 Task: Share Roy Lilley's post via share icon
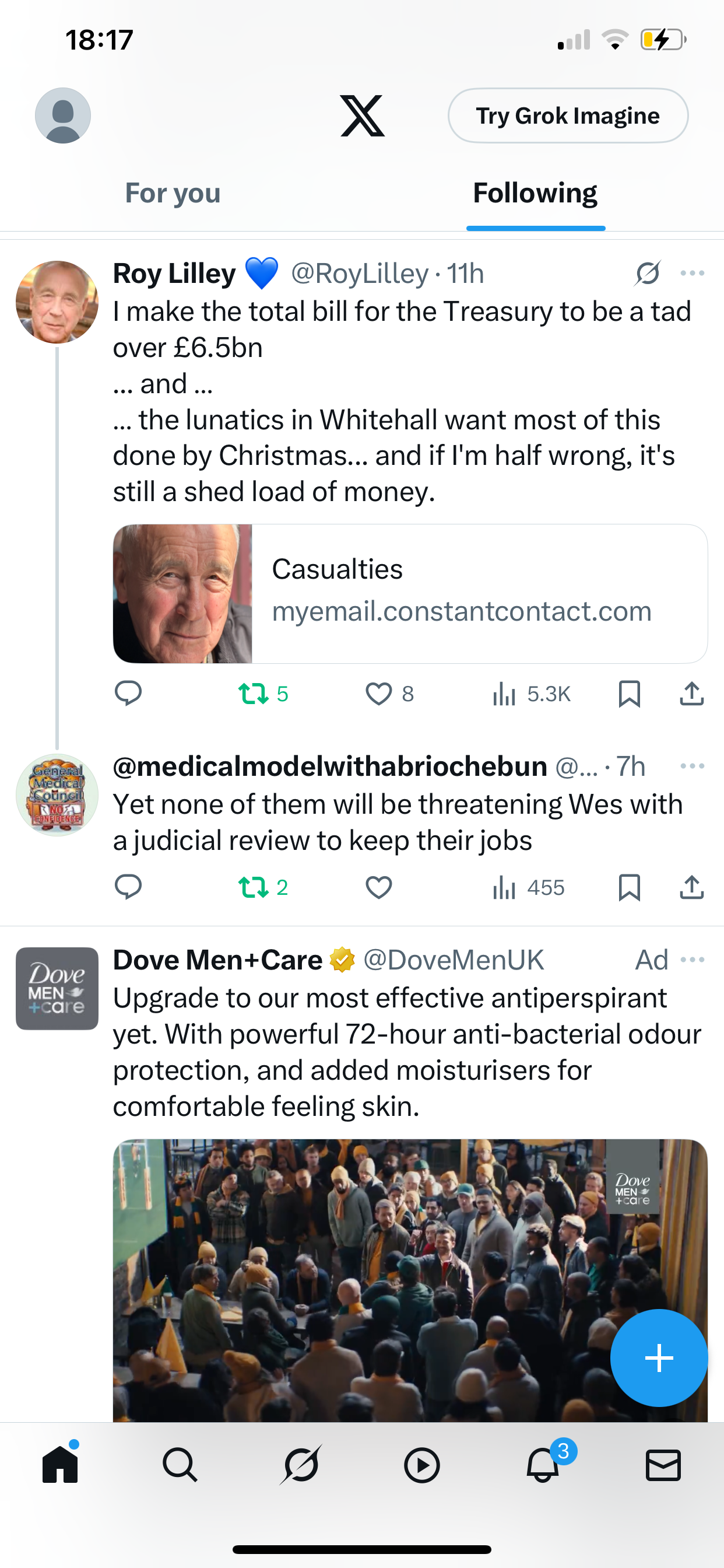coord(691,694)
